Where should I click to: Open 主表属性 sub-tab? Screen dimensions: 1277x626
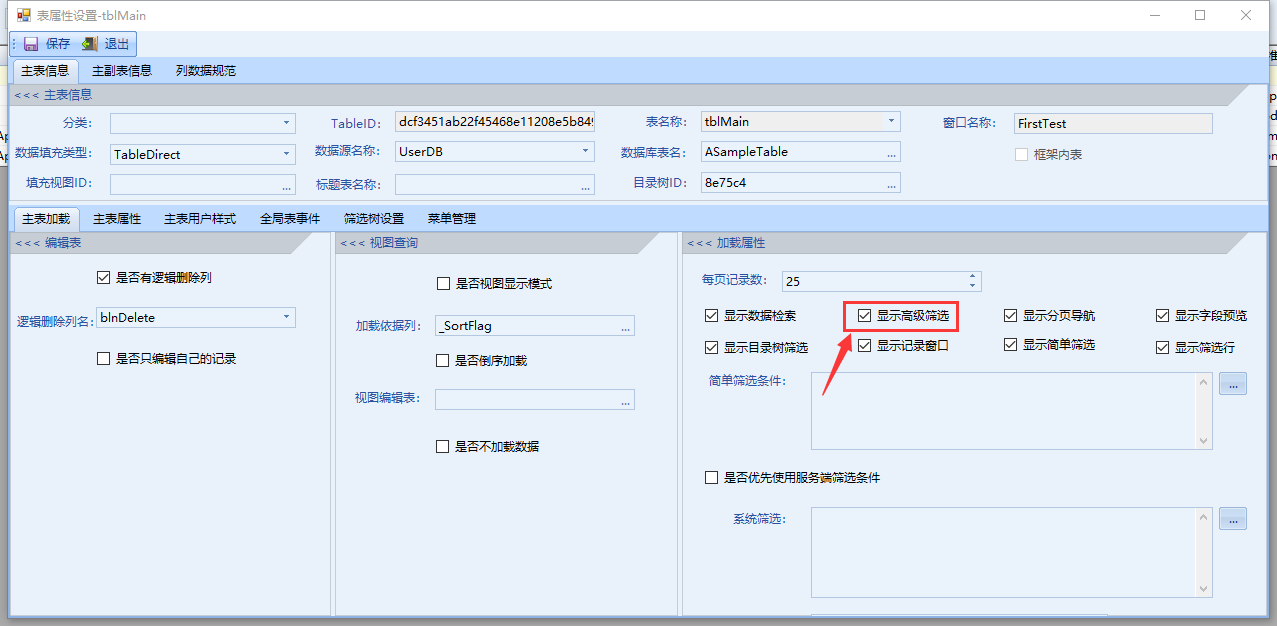pyautogui.click(x=117, y=218)
